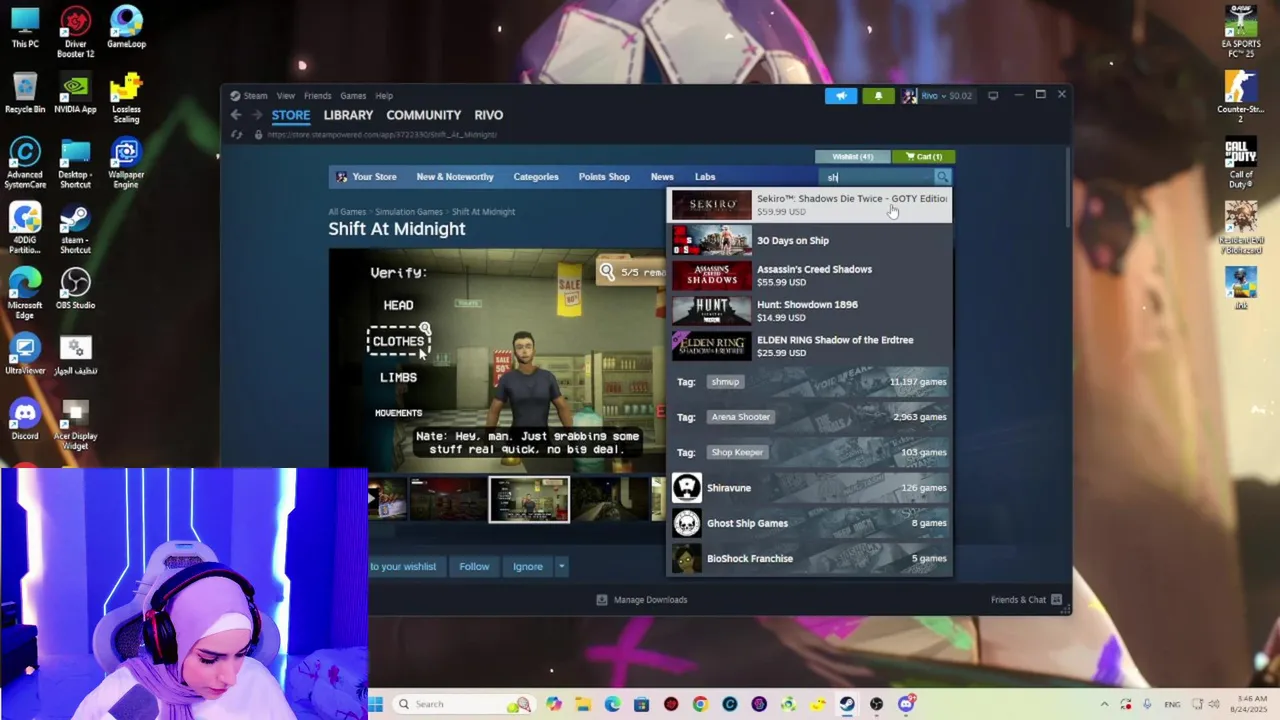This screenshot has height=720, width=1280.
Task: Expand the arrow next to Ignore
Action: coord(561,567)
